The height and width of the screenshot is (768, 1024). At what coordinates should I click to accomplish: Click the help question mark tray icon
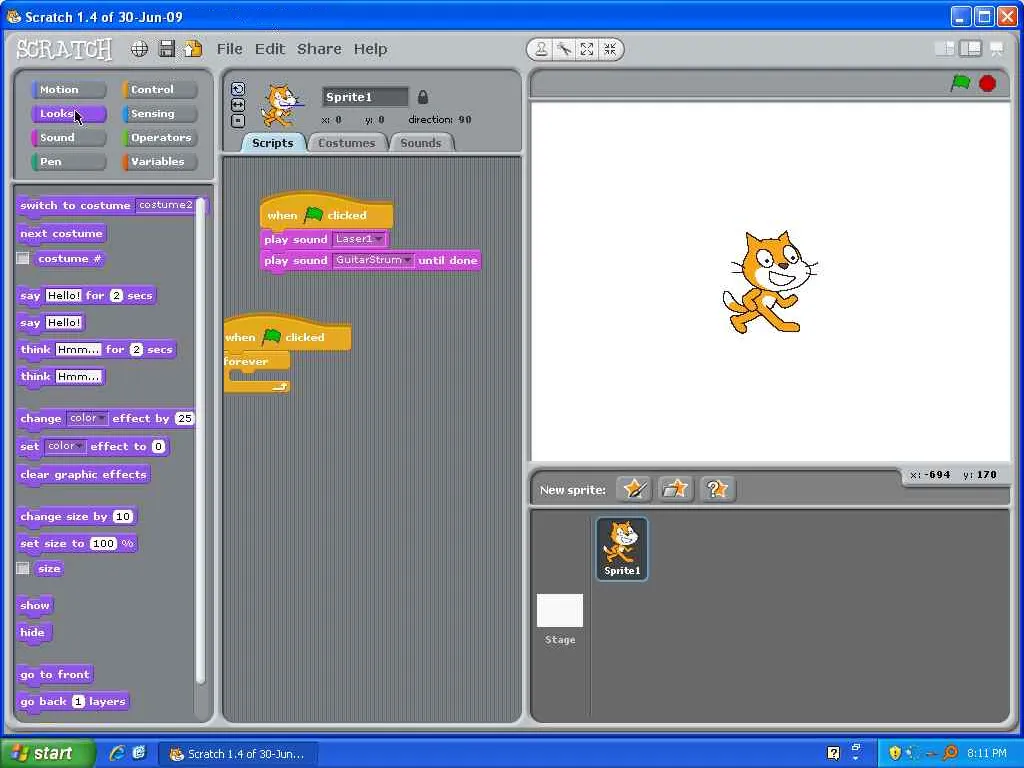[833, 753]
